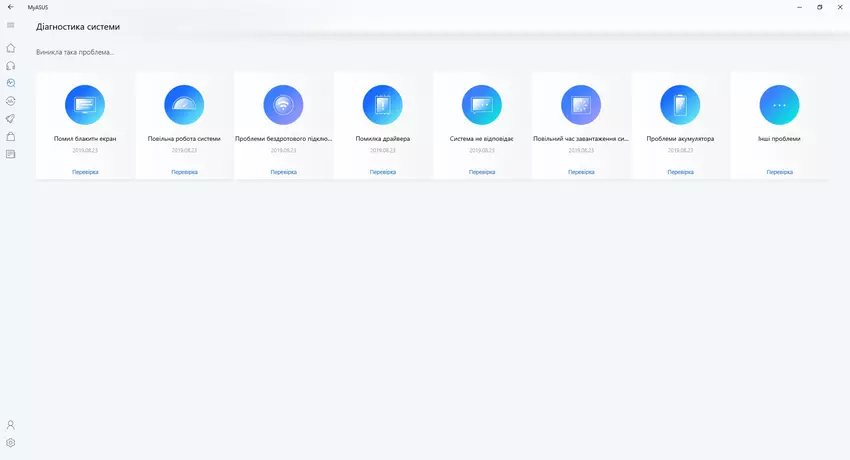Viewport: 850px width, 460px height.
Task: Open settings gear in the sidebar
Action: pos(11,442)
